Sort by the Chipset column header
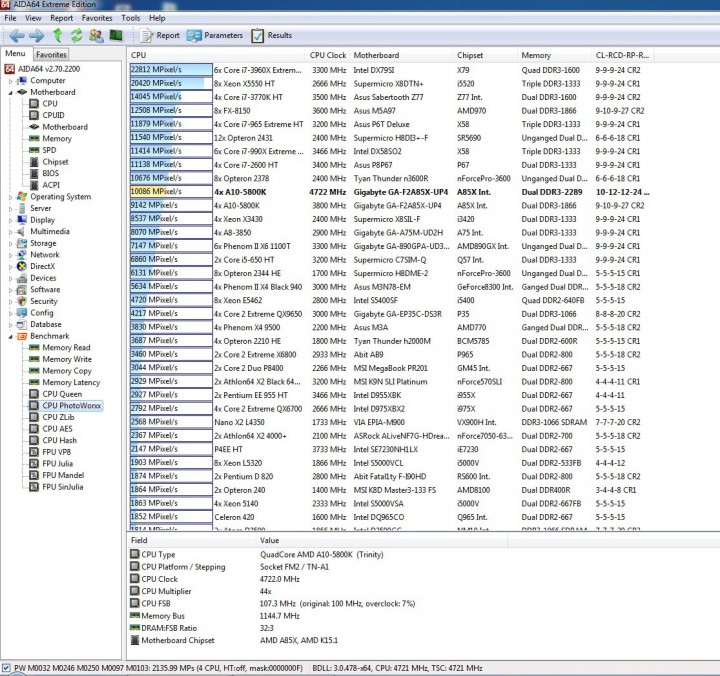720x676 pixels. pos(485,55)
